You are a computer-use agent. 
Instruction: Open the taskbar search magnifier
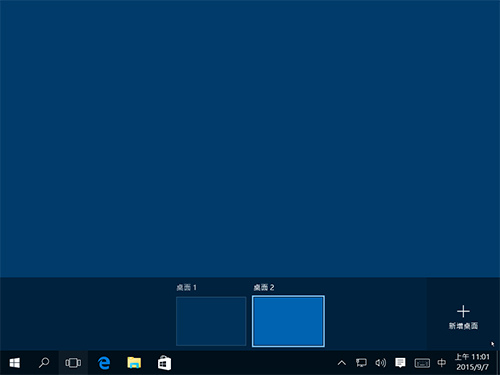tap(44, 363)
